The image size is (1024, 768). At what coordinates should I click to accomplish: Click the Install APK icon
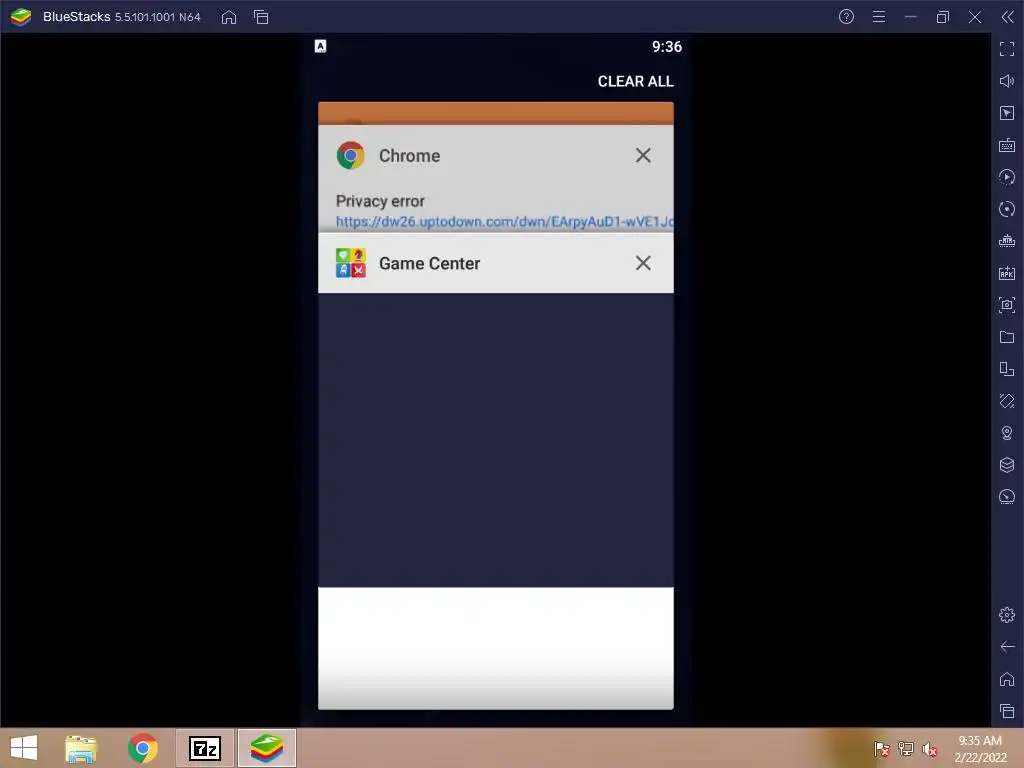(1007, 273)
